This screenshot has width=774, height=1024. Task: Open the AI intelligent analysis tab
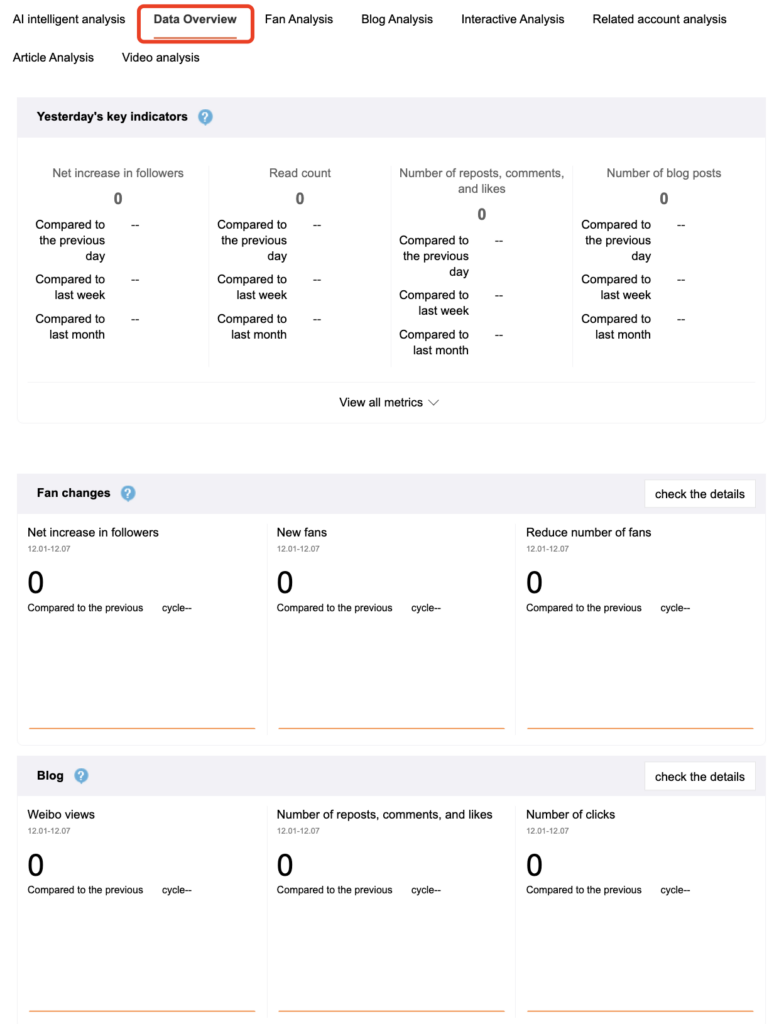[69, 19]
